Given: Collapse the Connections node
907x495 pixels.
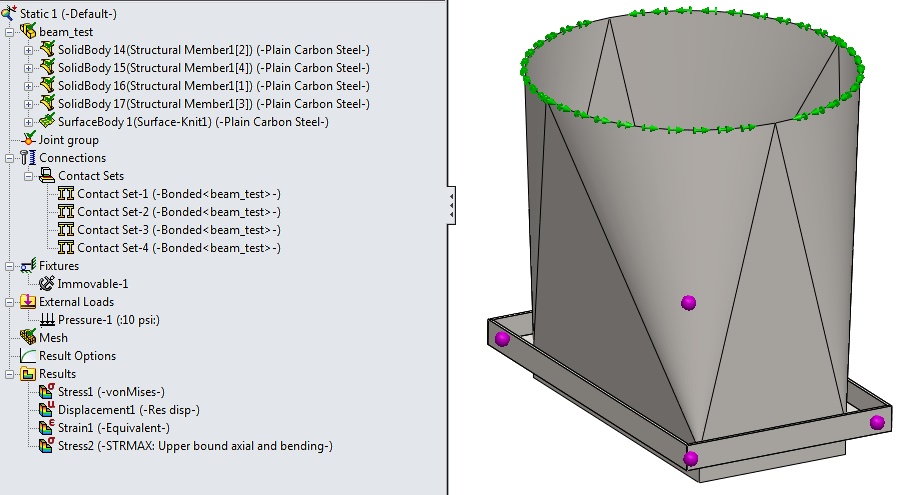Looking at the screenshot, I should point(9,158).
